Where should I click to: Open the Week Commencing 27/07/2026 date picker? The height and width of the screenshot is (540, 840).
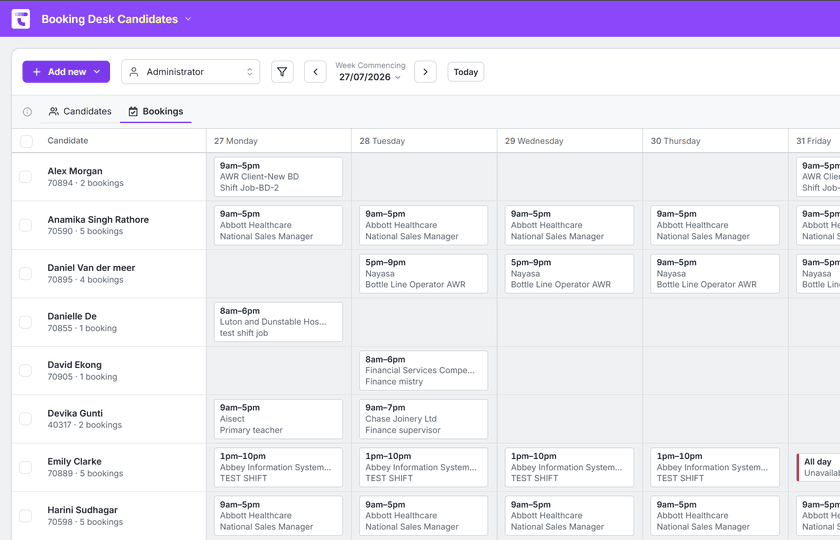[370, 72]
